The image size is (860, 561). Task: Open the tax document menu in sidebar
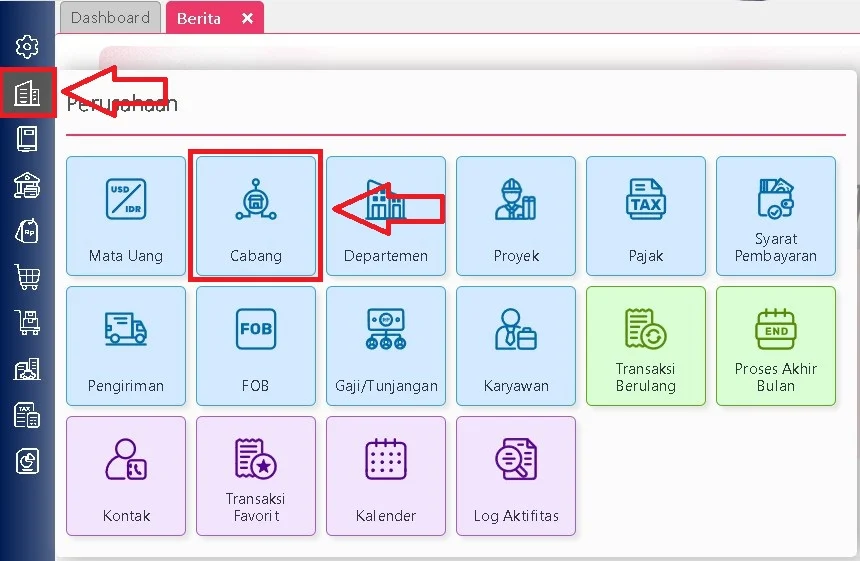(x=27, y=415)
